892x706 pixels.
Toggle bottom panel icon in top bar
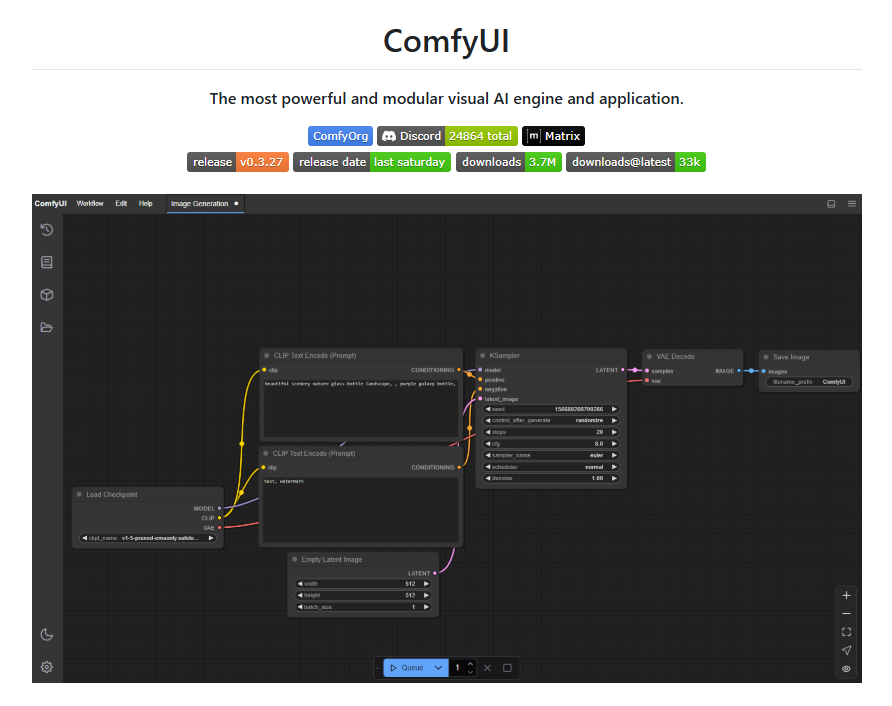(x=831, y=204)
